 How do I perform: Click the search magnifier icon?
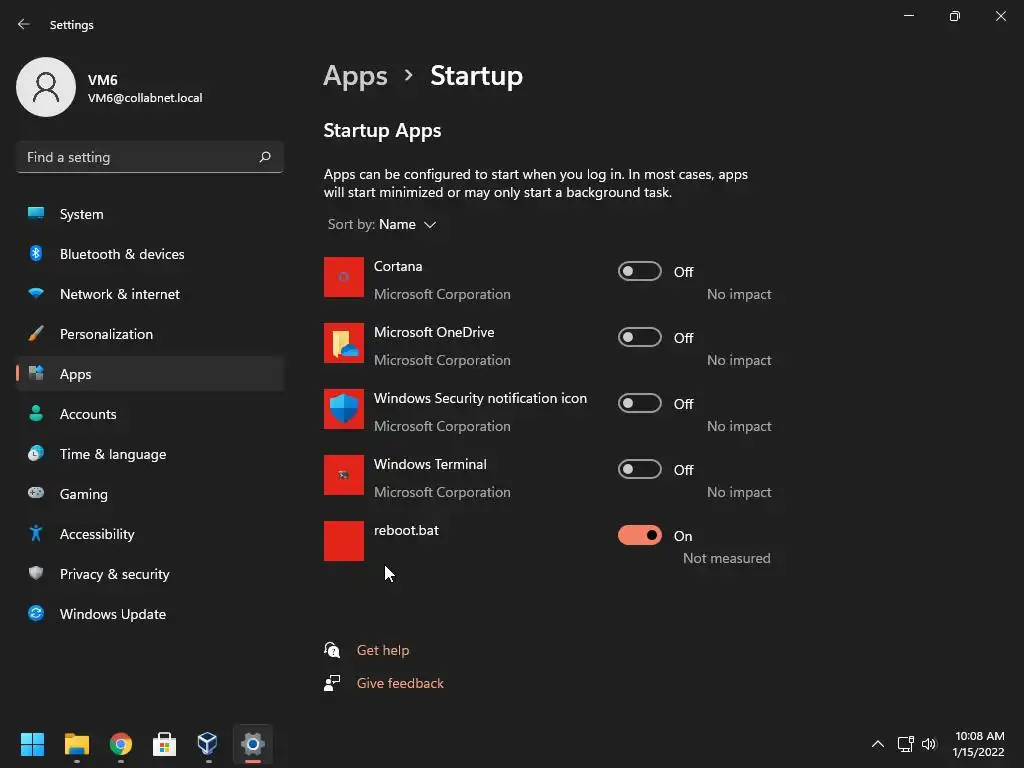coord(265,157)
